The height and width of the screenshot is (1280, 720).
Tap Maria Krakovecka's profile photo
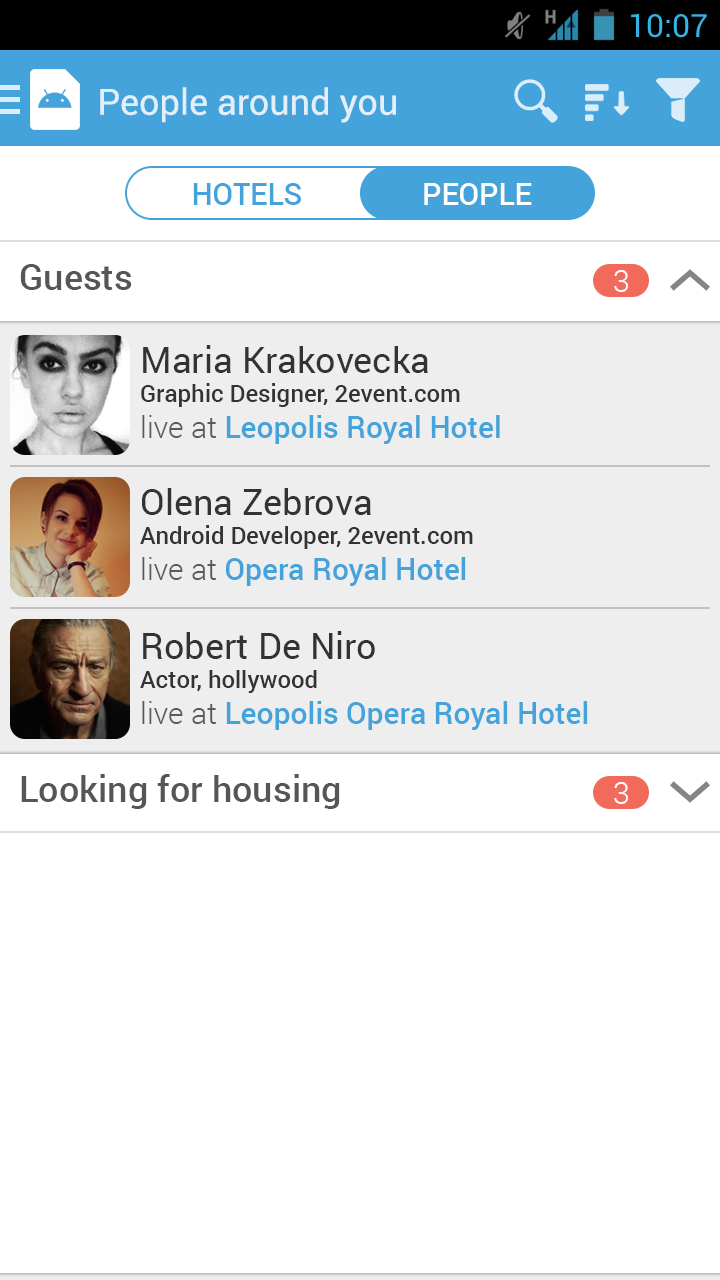(70, 395)
